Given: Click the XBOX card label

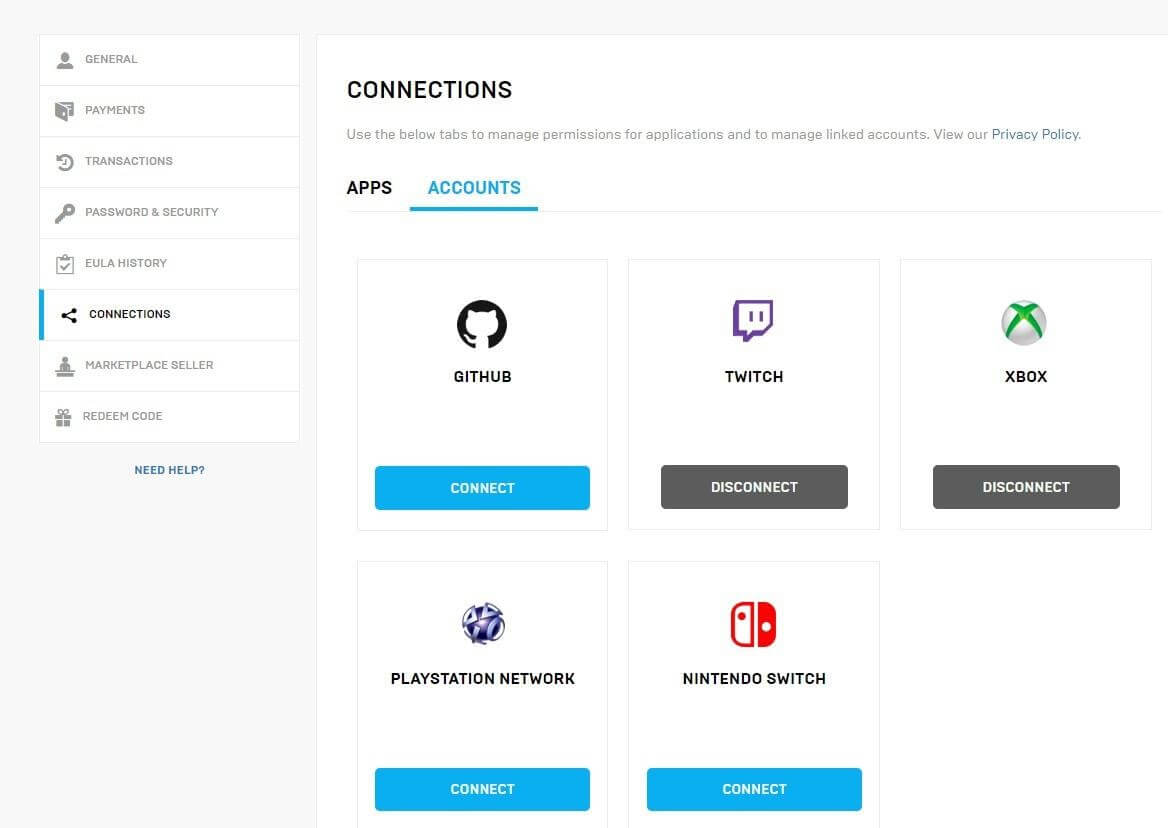Looking at the screenshot, I should tap(1026, 377).
